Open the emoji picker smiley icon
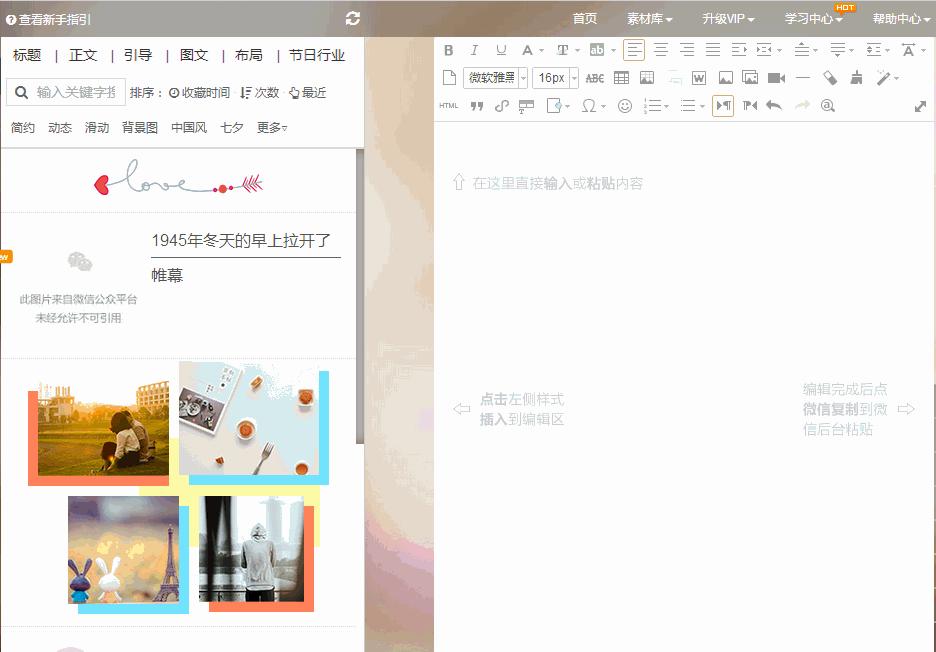 coord(626,104)
